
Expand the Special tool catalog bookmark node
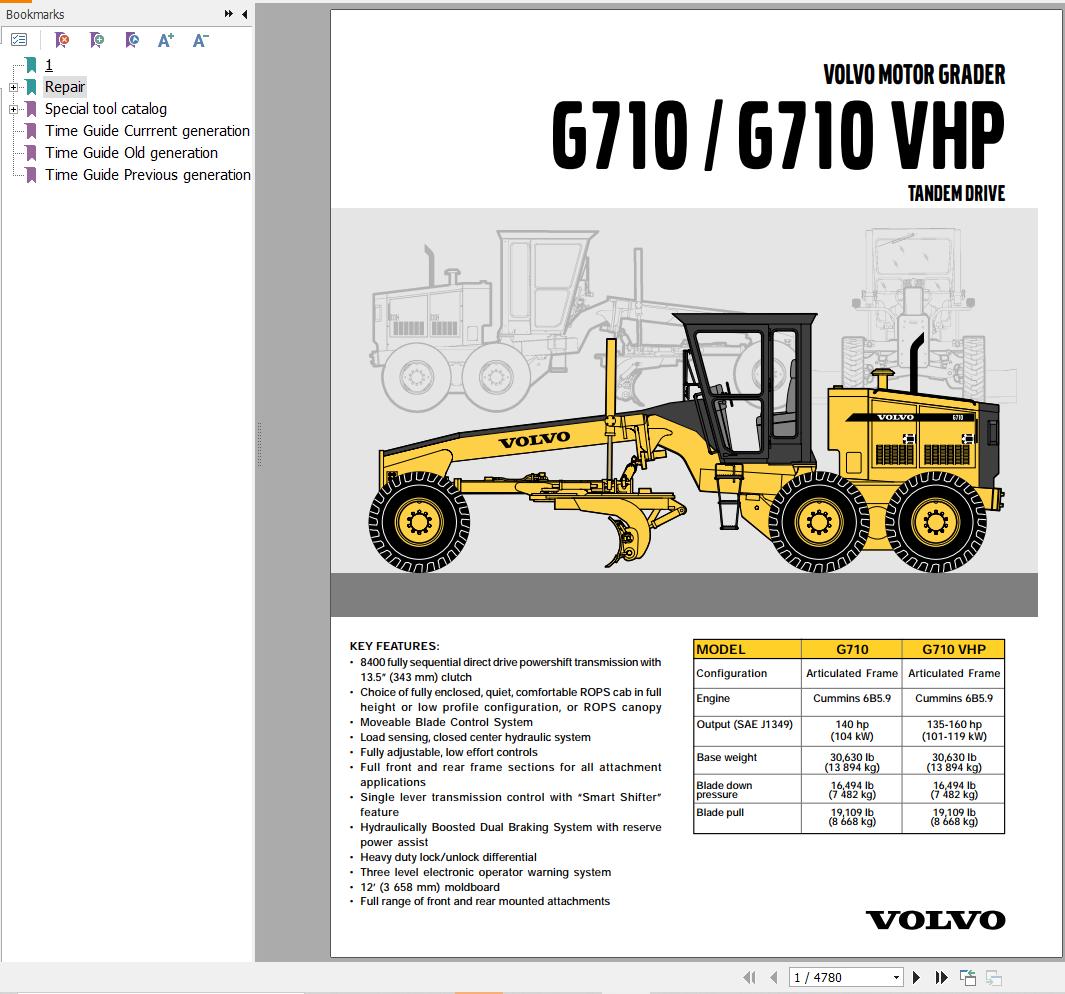[x=13, y=109]
